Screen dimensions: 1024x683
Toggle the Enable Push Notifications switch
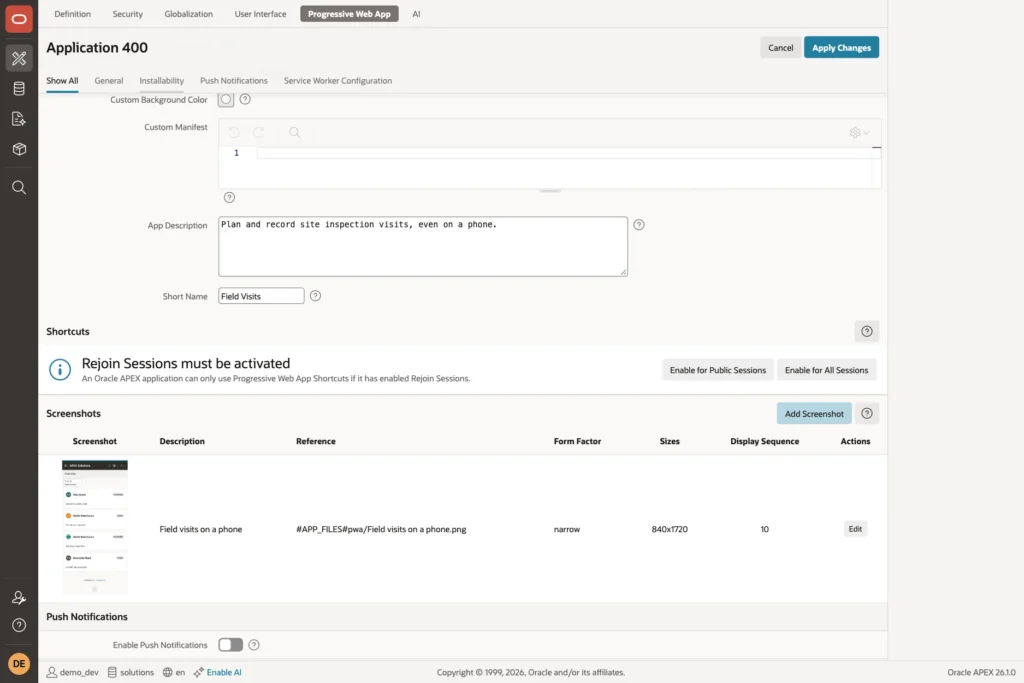[231, 645]
